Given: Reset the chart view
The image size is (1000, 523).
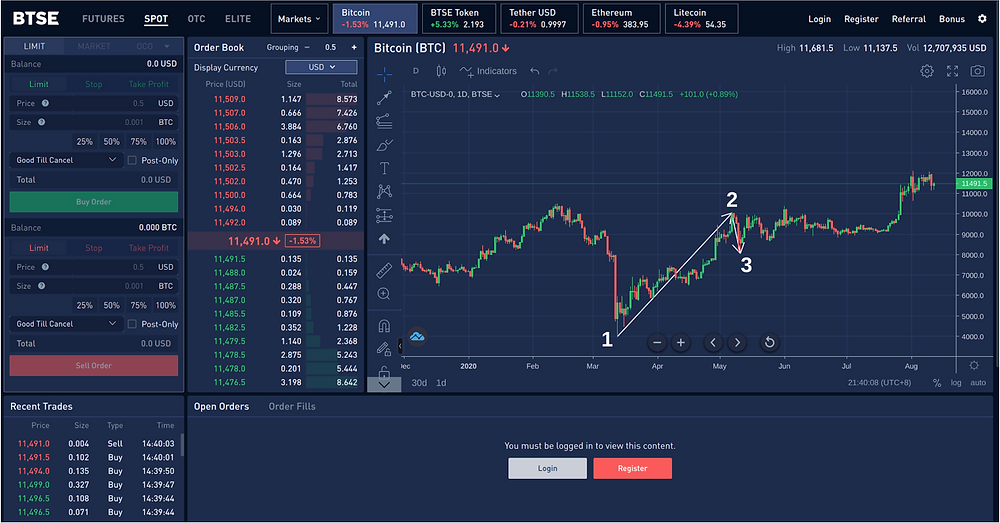Looking at the screenshot, I should tap(770, 343).
